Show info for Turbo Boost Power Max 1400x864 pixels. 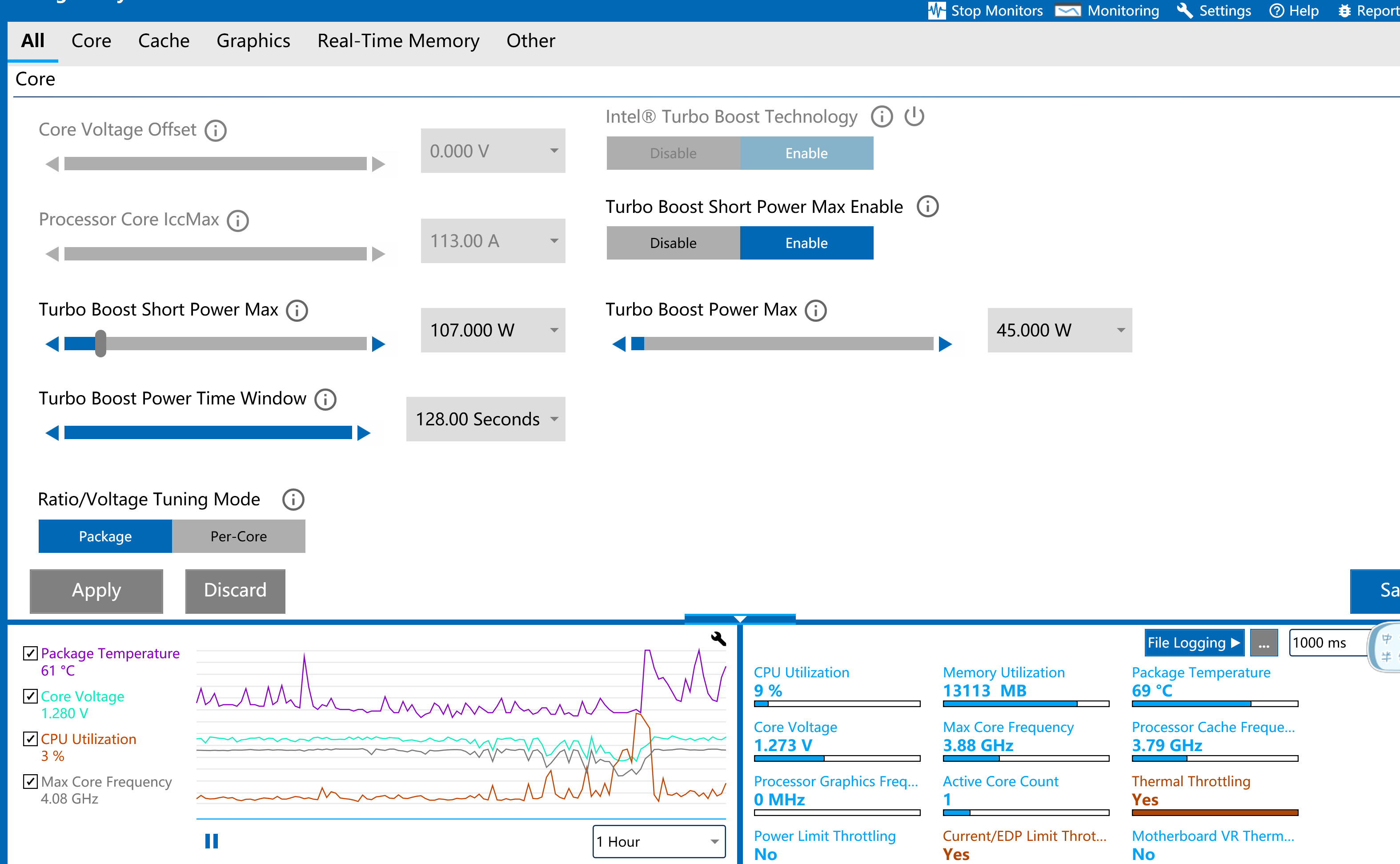coord(815,311)
